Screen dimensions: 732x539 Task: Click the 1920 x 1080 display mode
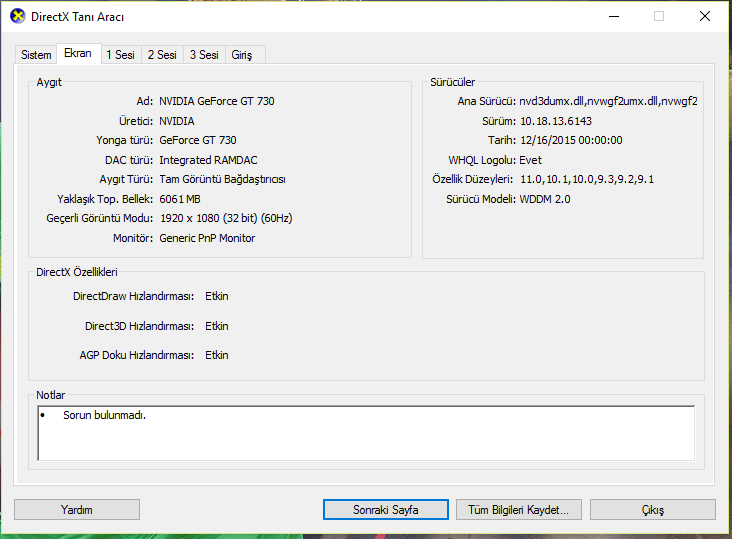[226, 218]
